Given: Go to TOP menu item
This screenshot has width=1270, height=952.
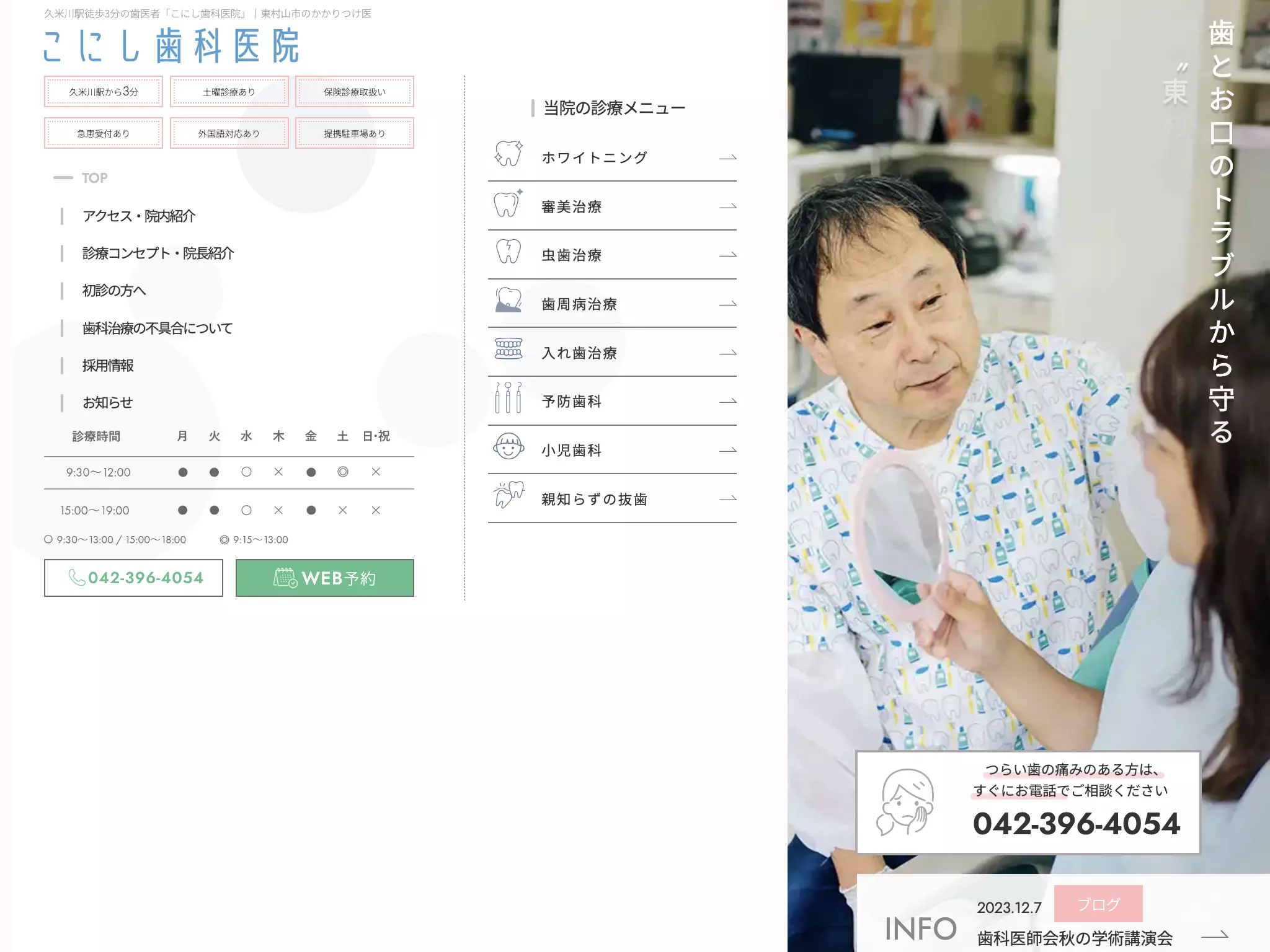Looking at the screenshot, I should click(94, 178).
